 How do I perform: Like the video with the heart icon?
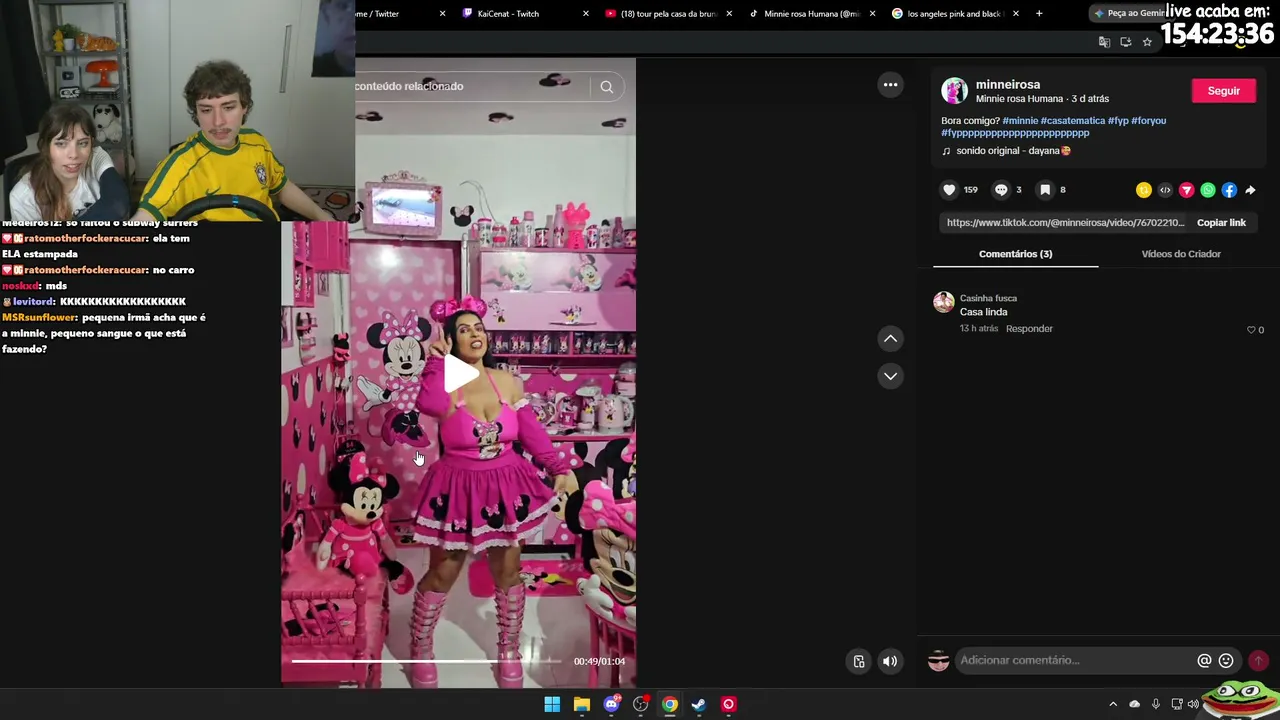[x=949, y=190]
